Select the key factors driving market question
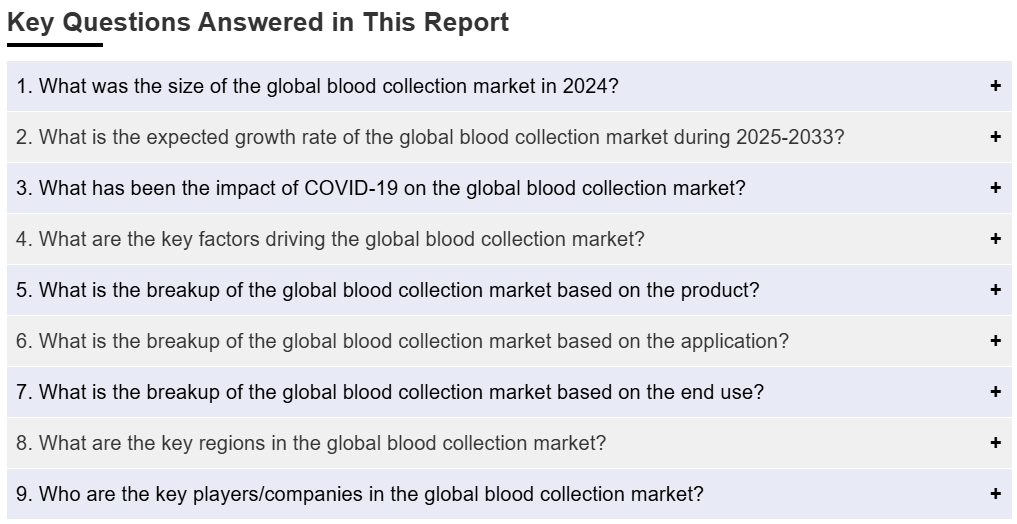 [x=330, y=239]
